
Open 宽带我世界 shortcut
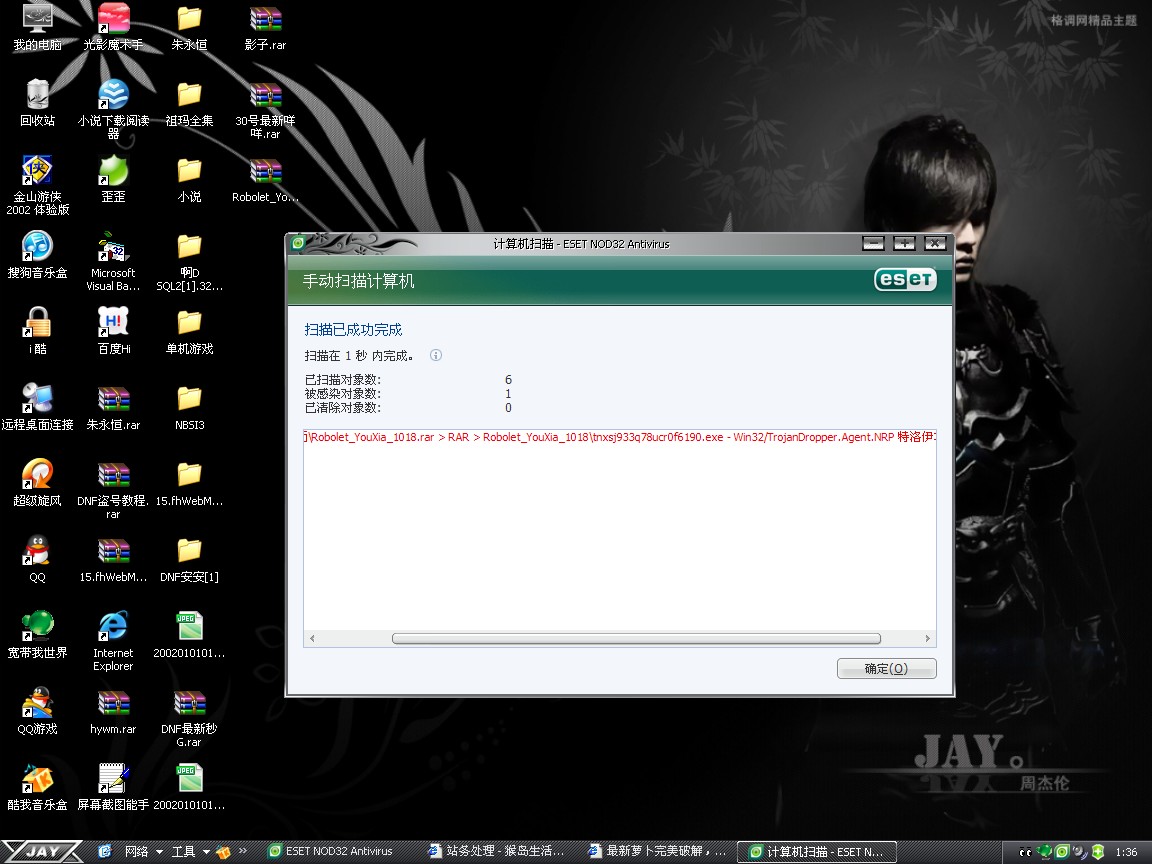point(37,634)
